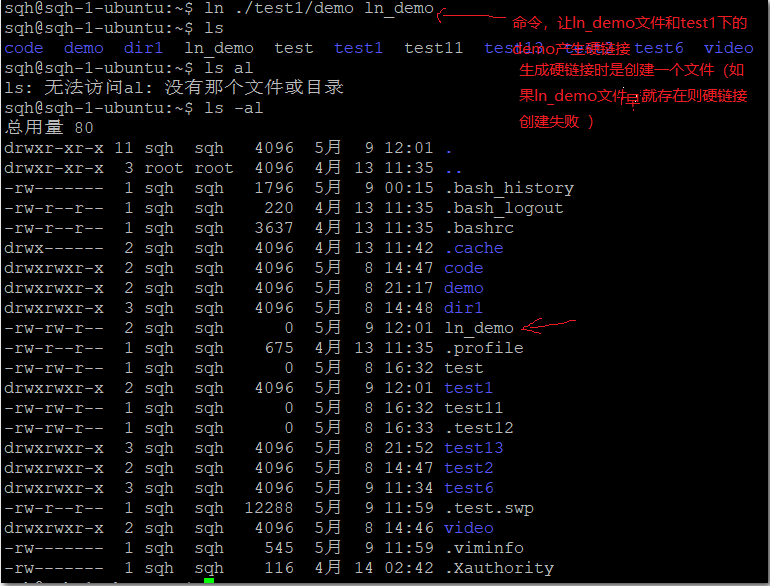Click "ln_demo" in the short ls output row

pyautogui.click(x=219, y=48)
